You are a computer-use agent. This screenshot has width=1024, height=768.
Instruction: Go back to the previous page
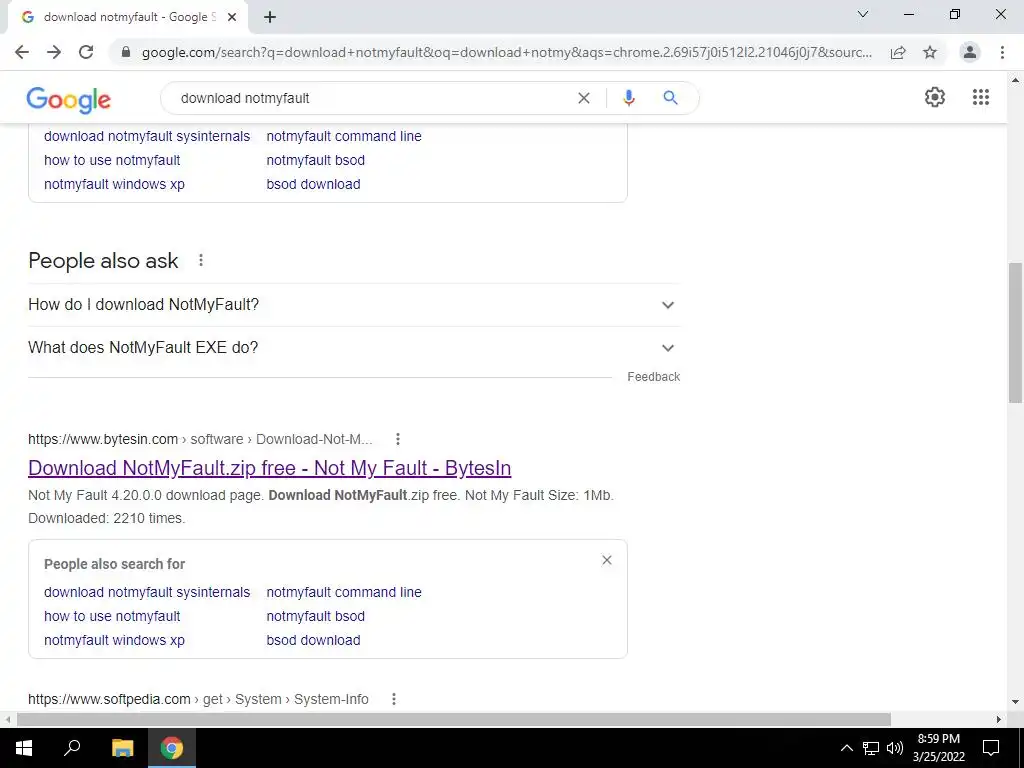22,52
